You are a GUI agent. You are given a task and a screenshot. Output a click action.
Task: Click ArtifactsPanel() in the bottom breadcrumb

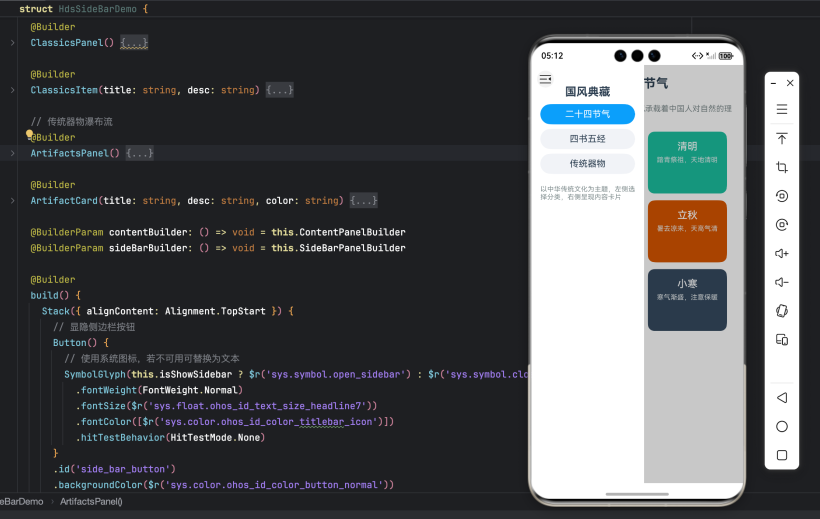(x=91, y=501)
